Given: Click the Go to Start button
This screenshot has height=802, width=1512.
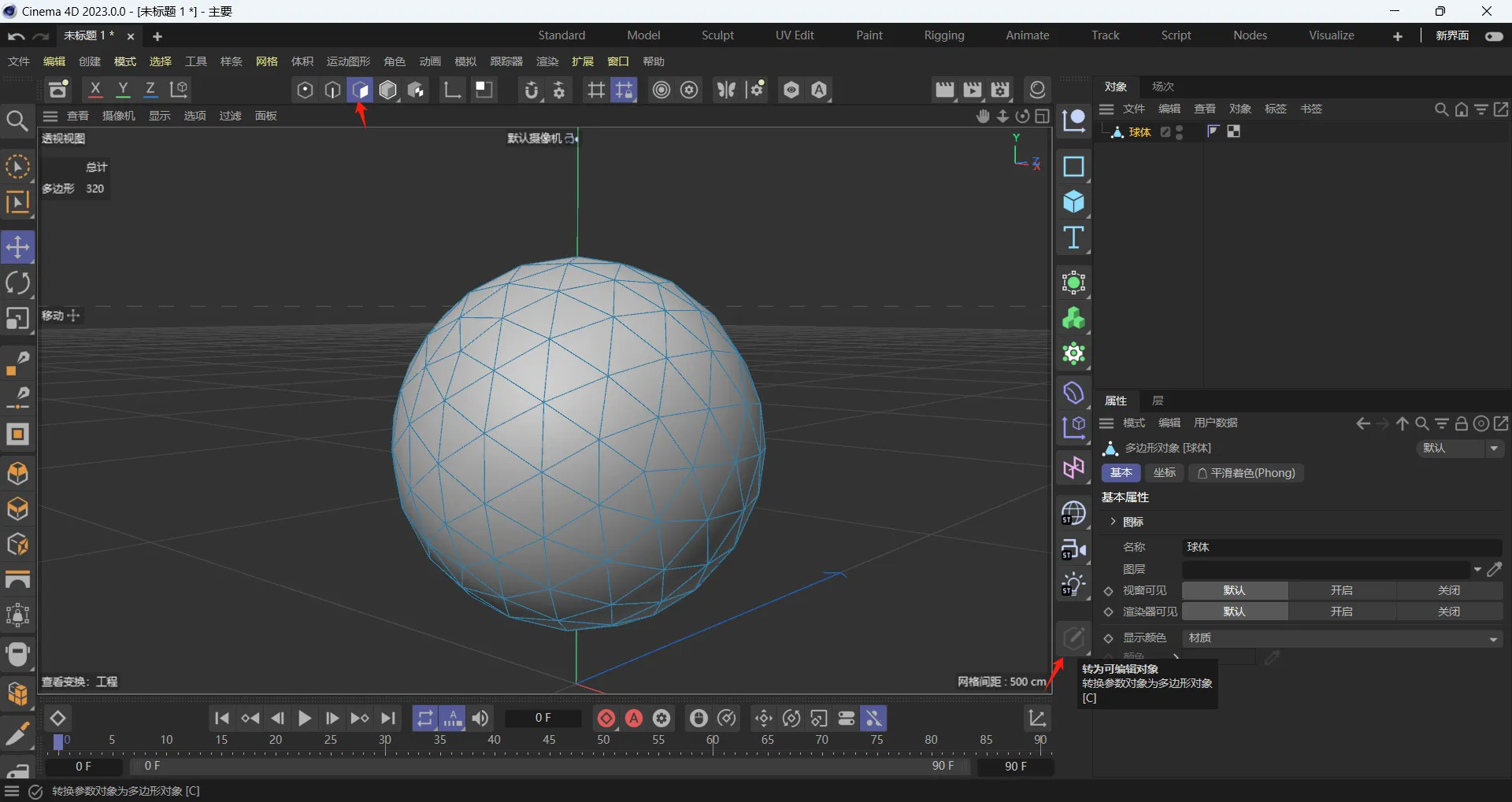Looking at the screenshot, I should (x=222, y=718).
